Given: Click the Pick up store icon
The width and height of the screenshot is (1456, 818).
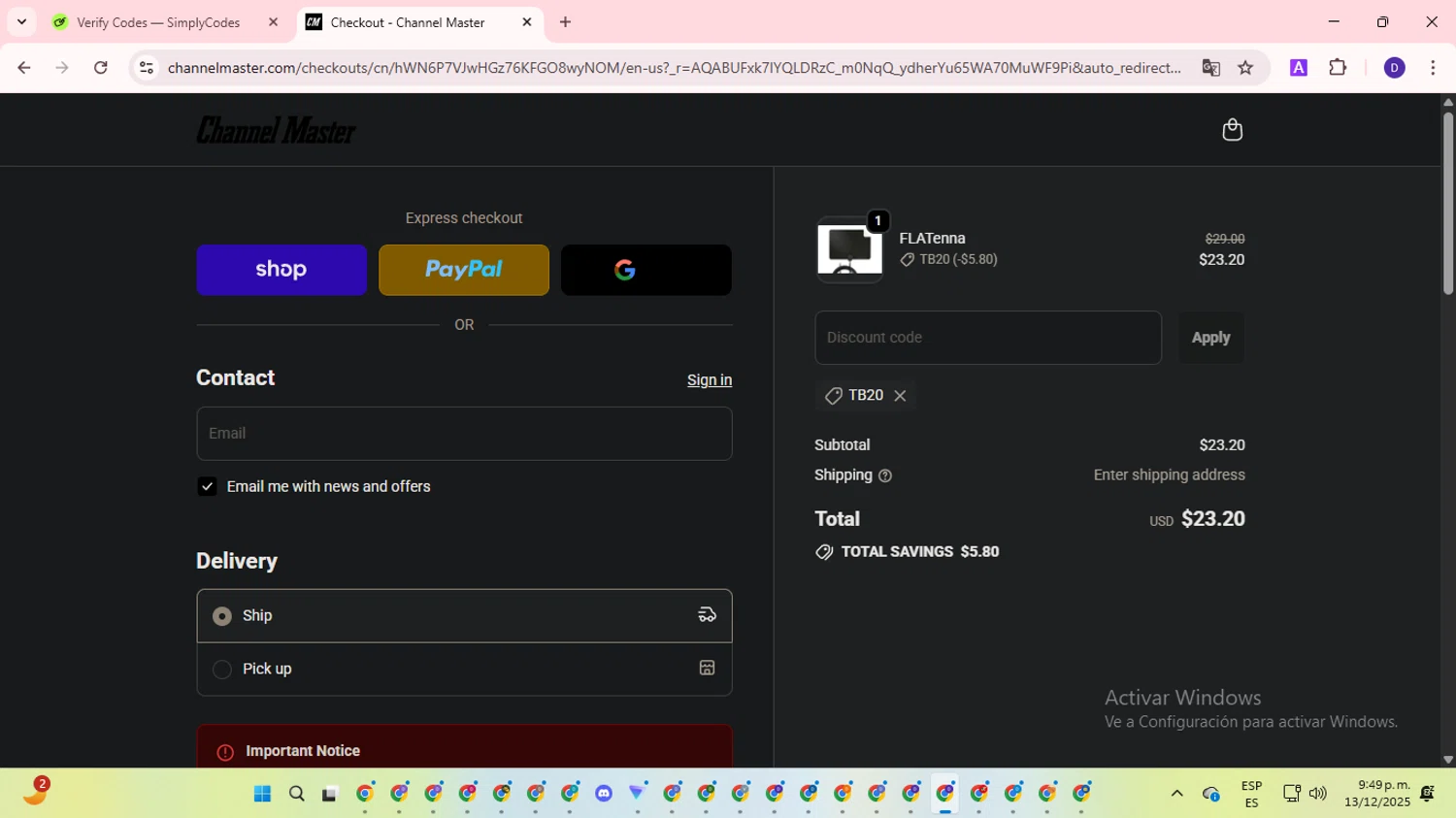Looking at the screenshot, I should tap(707, 669).
